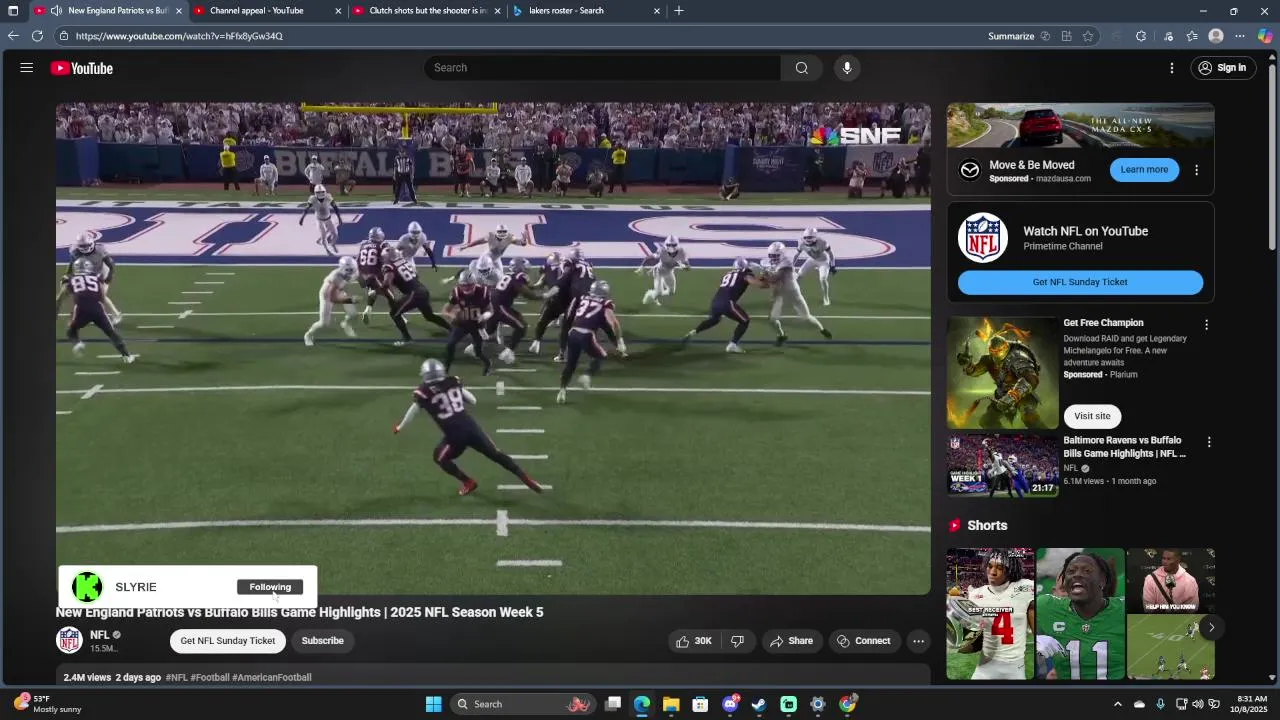Open Google Chrome from the taskbar

click(847, 704)
